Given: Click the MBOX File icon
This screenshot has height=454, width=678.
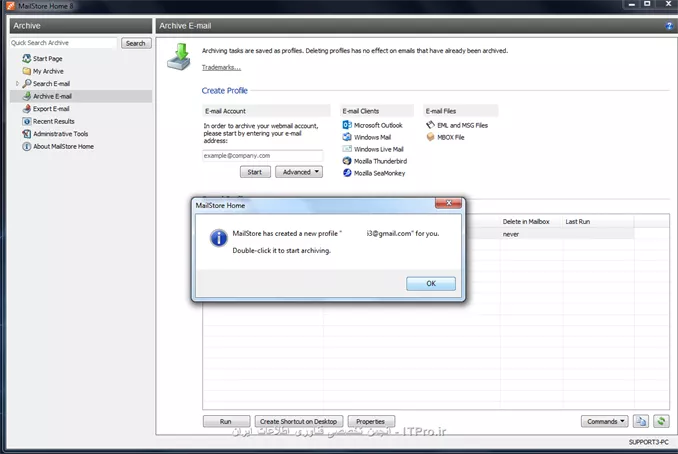Looking at the screenshot, I should [x=430, y=137].
